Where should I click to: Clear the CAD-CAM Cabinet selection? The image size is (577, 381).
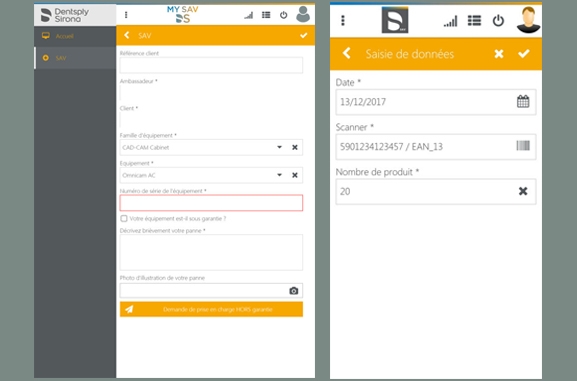(x=295, y=147)
